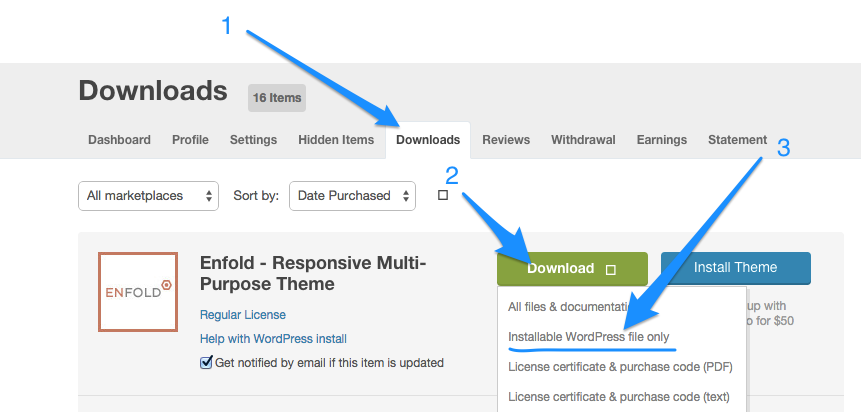
Task: Open the Help with WordPress install link
Action: (273, 339)
